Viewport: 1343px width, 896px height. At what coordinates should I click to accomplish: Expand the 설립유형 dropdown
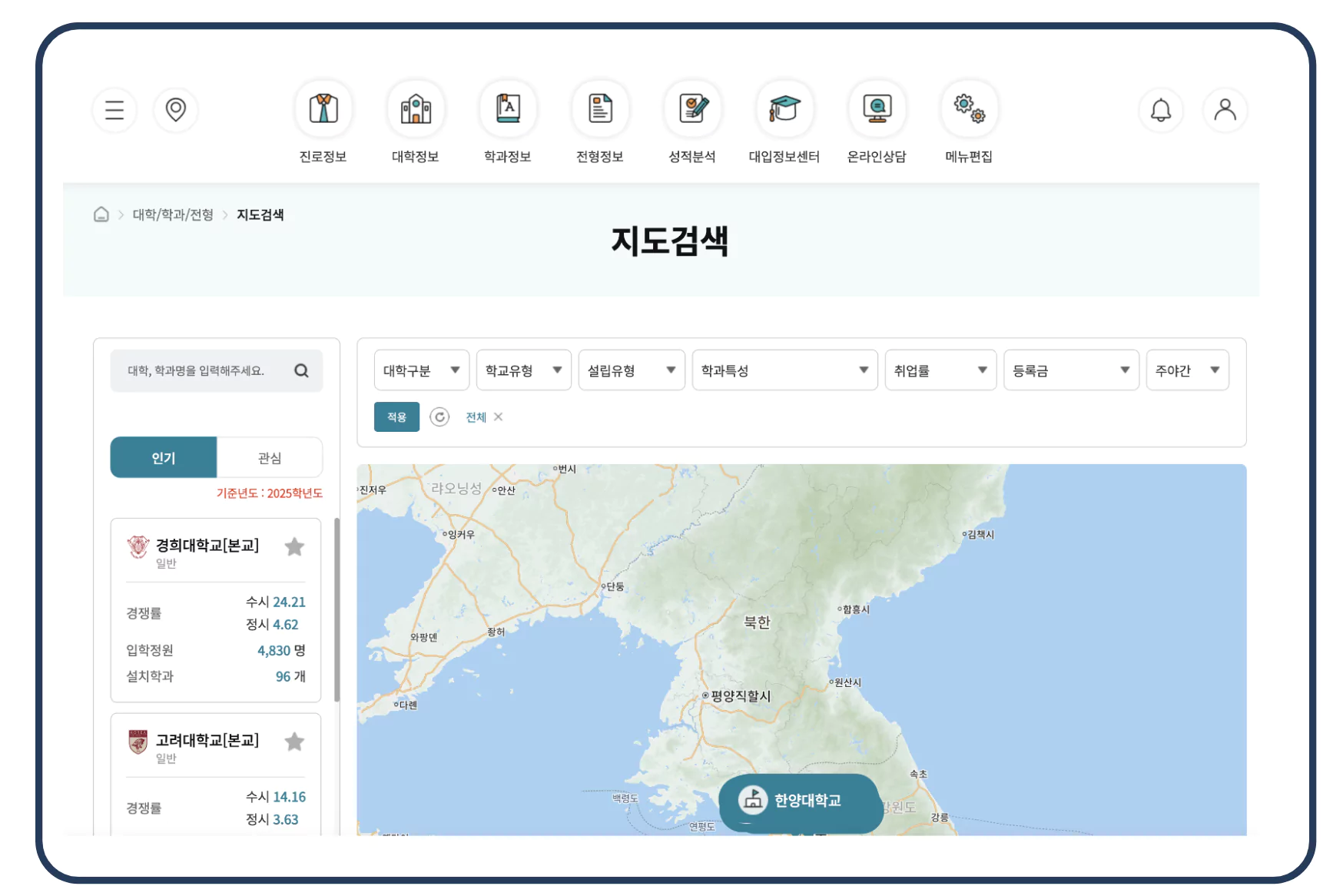pos(632,370)
